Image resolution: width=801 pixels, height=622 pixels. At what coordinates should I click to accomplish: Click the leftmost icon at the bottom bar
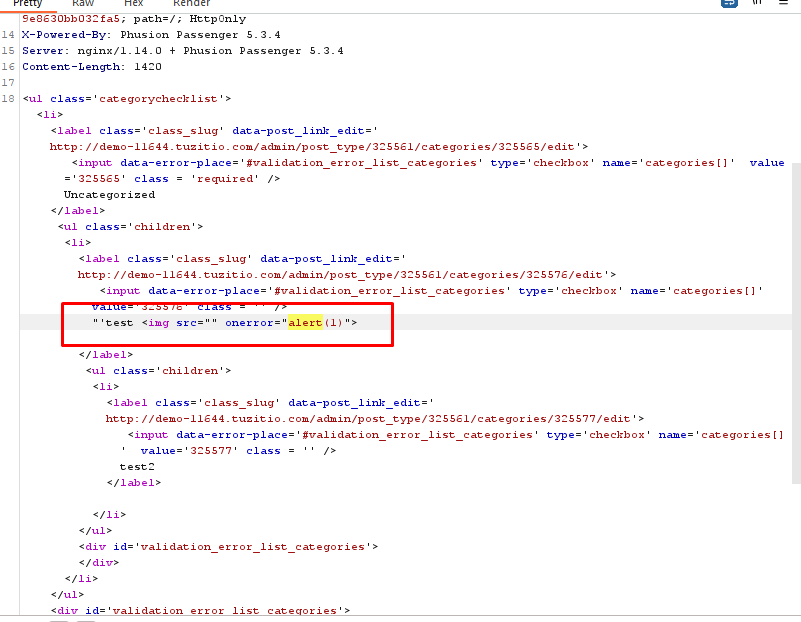(58, 618)
